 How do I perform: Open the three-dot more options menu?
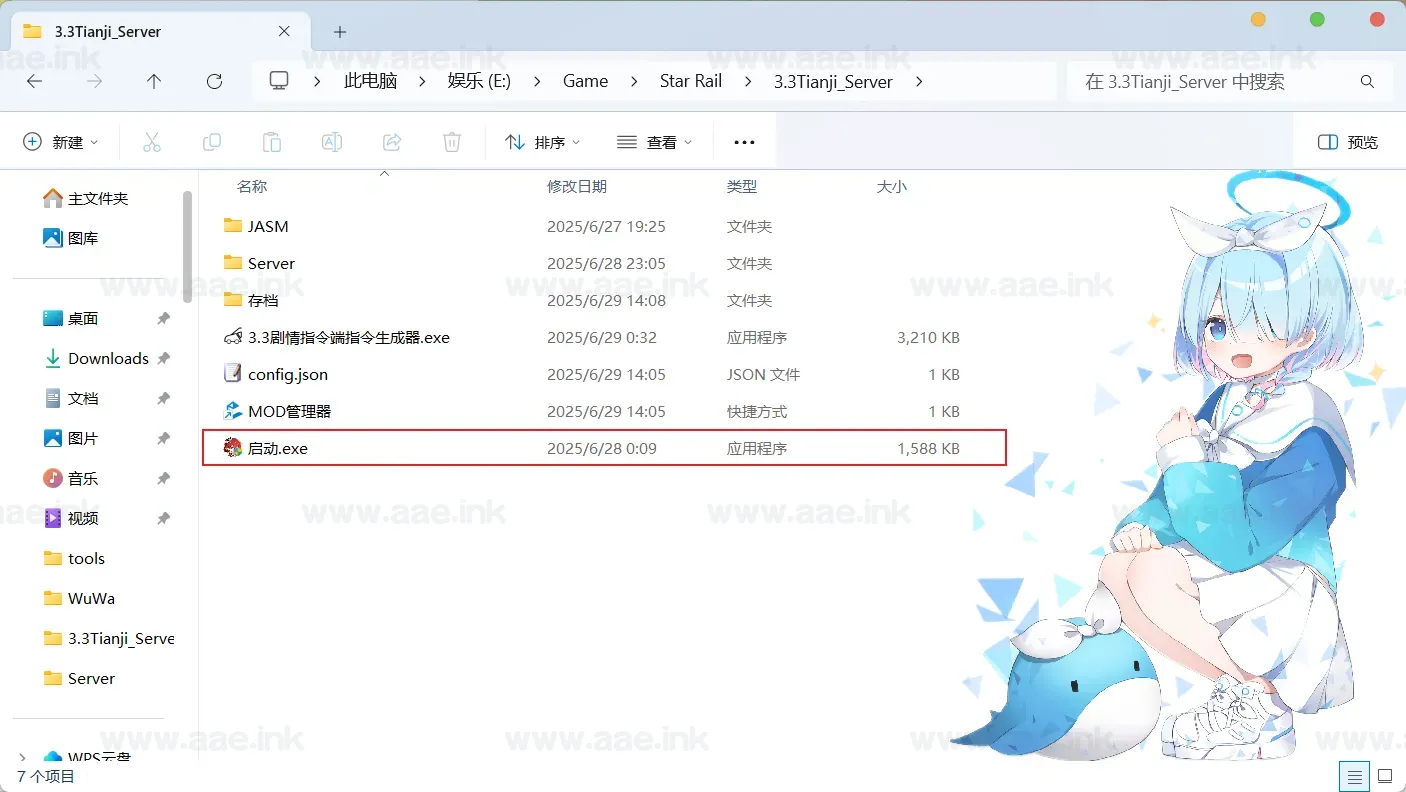[744, 142]
